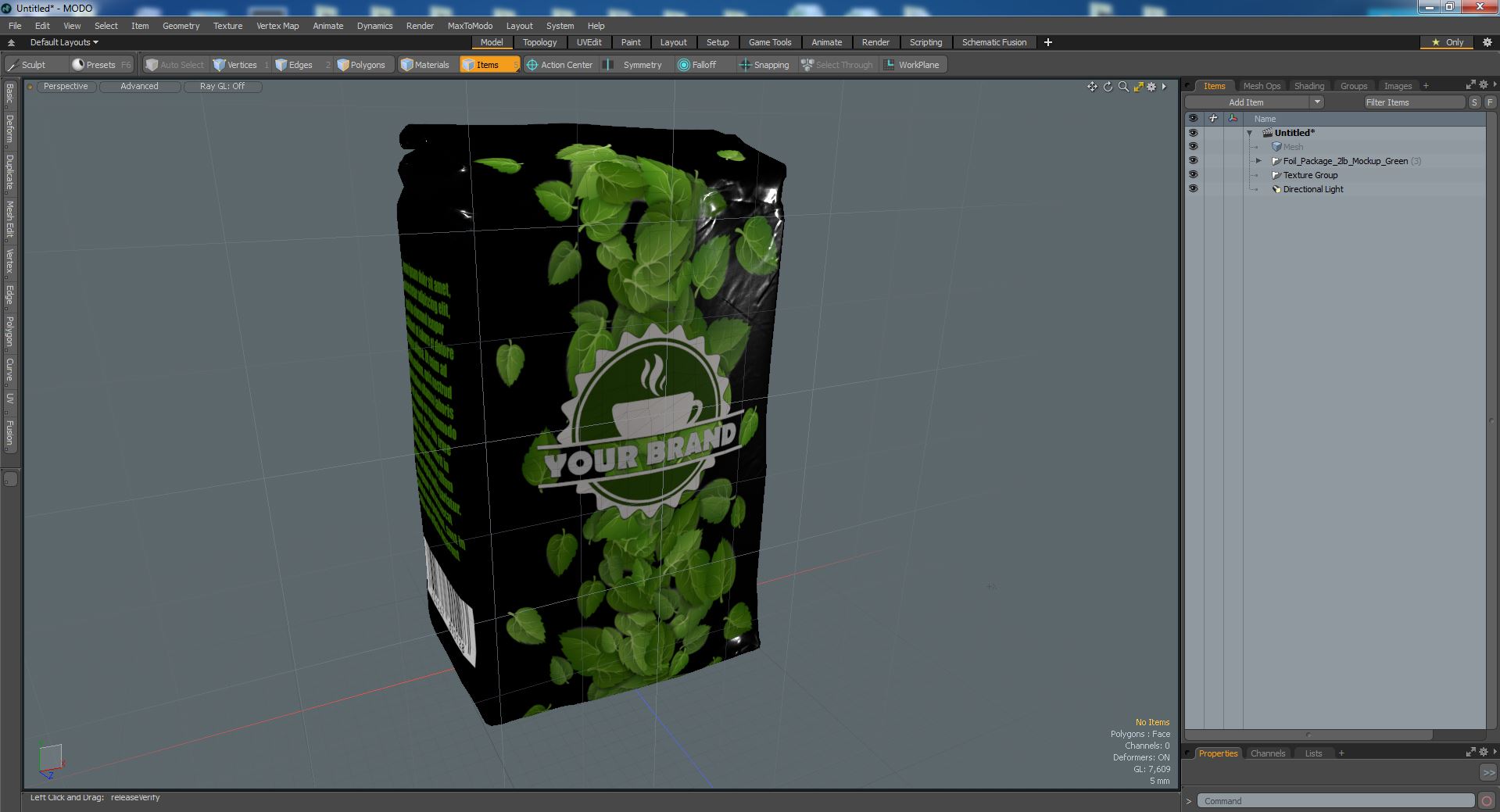The image size is (1500, 812).
Task: Switch to the UVEdit layout tab
Action: (589, 42)
